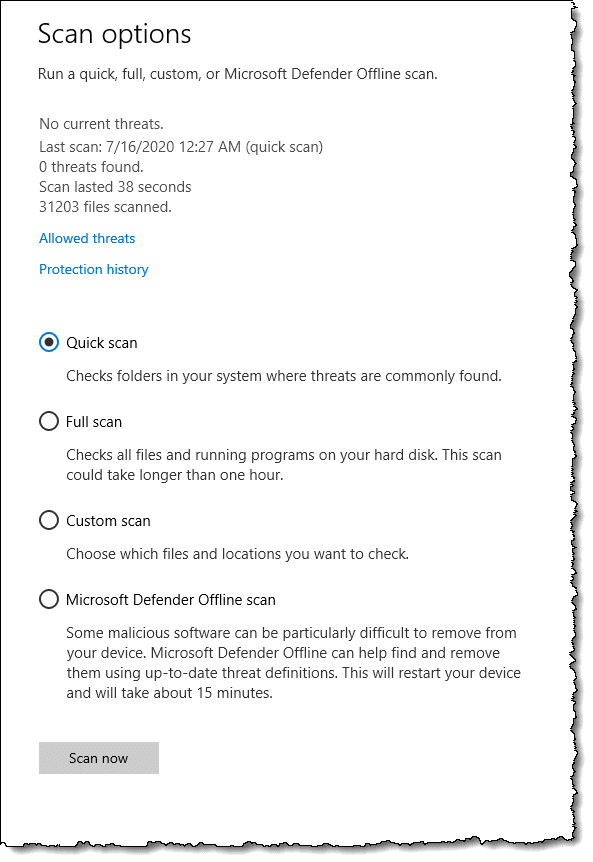This screenshot has height=862, width=593.
Task: Click the 'Scan lasted 38 seconds' text
Action: [115, 187]
